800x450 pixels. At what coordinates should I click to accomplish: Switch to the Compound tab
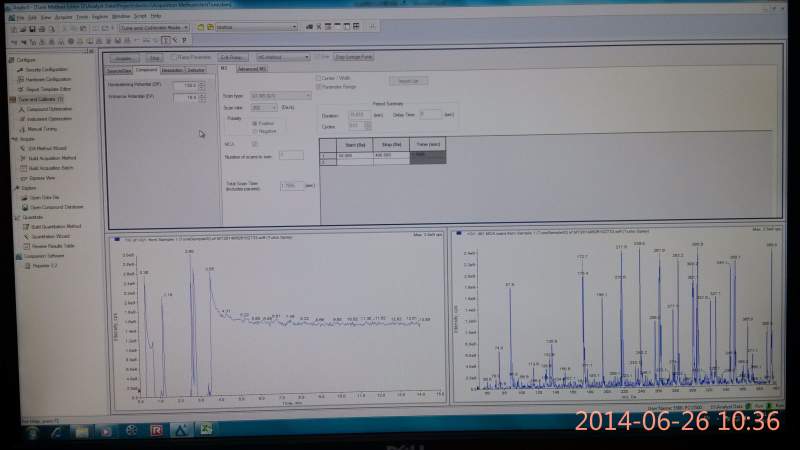[146, 70]
